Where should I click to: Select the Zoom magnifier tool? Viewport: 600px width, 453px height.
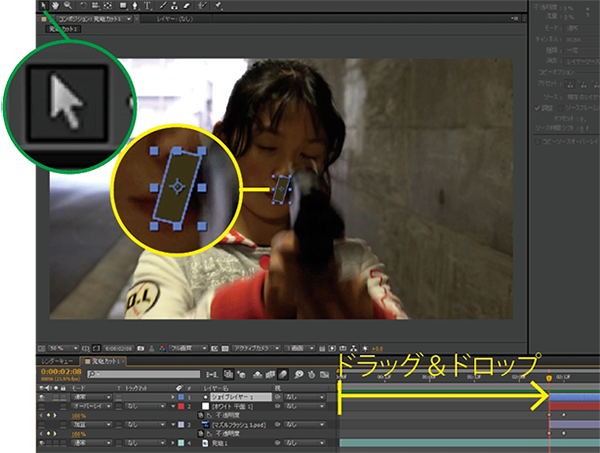coord(68,5)
